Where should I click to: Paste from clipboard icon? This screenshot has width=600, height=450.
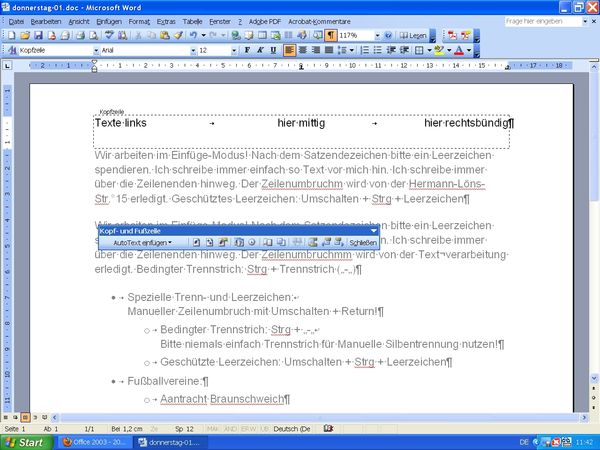pyautogui.click(x=165, y=36)
